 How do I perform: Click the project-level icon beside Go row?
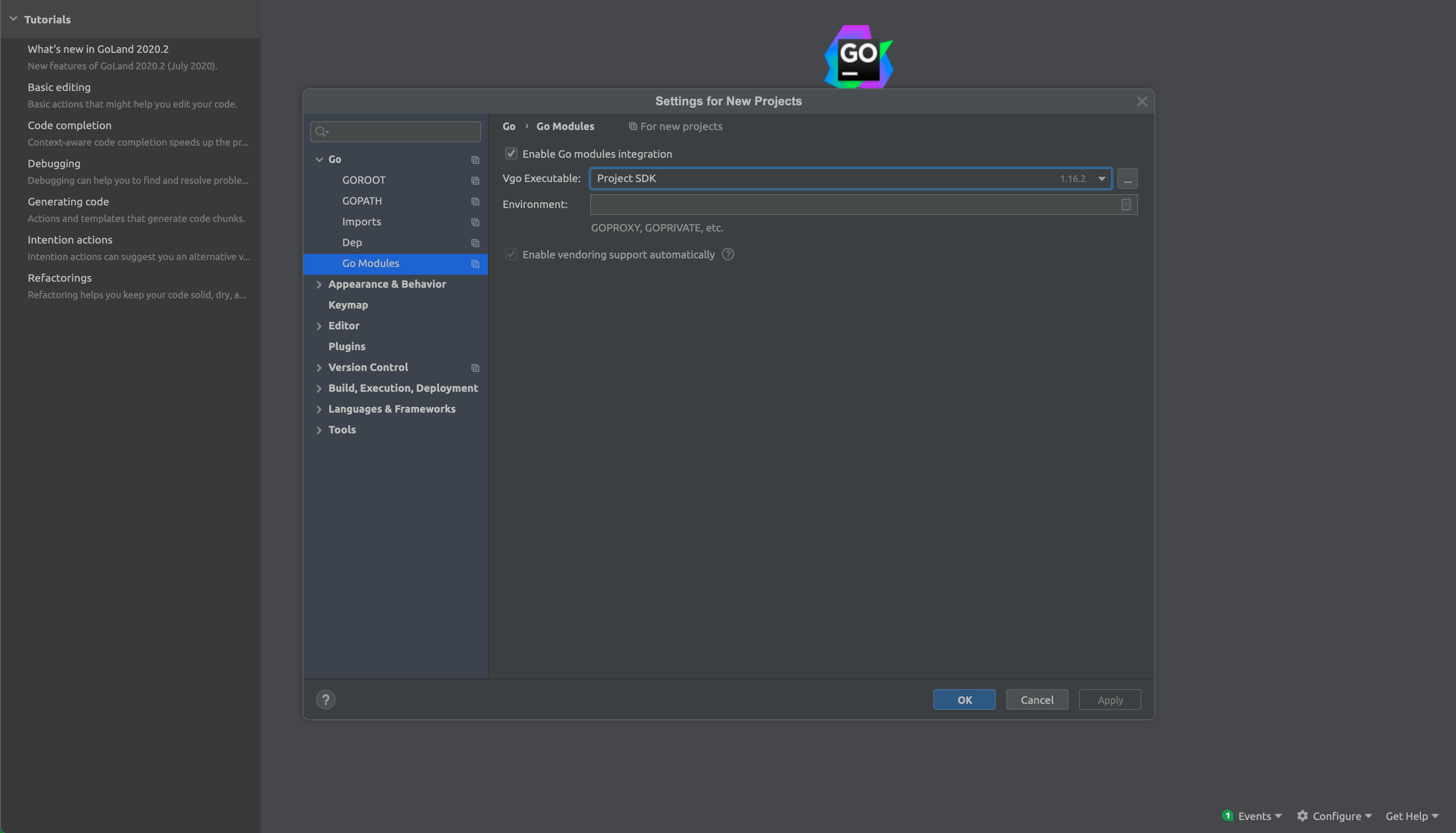coord(474,159)
